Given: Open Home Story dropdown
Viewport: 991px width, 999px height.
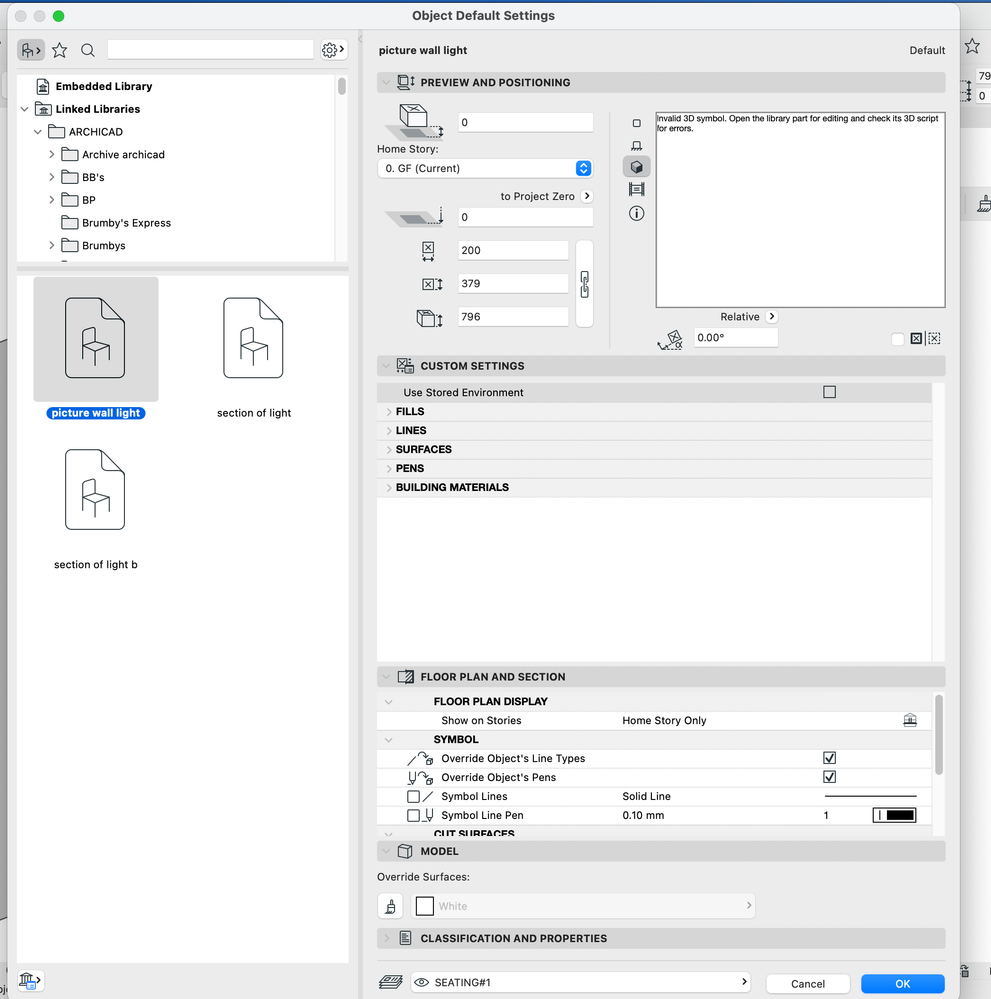Looking at the screenshot, I should 486,168.
